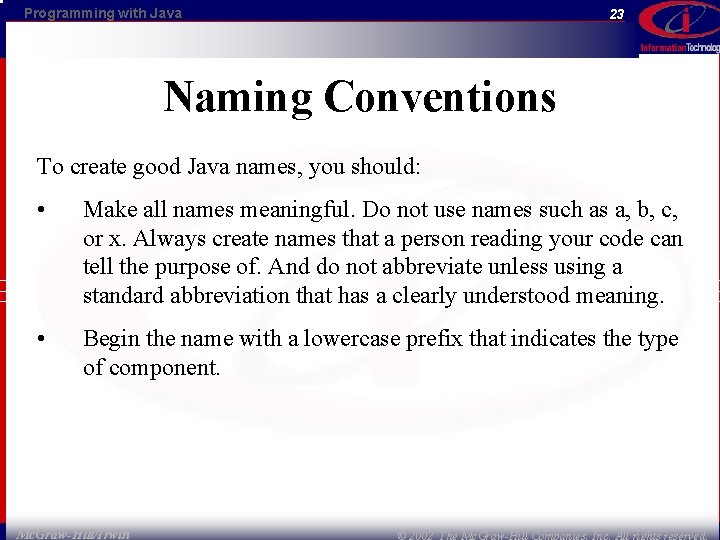The height and width of the screenshot is (540, 720).
Task: Click the 'standard abbreviation that has a clearly understood meaning' line
Action: click(x=373, y=296)
